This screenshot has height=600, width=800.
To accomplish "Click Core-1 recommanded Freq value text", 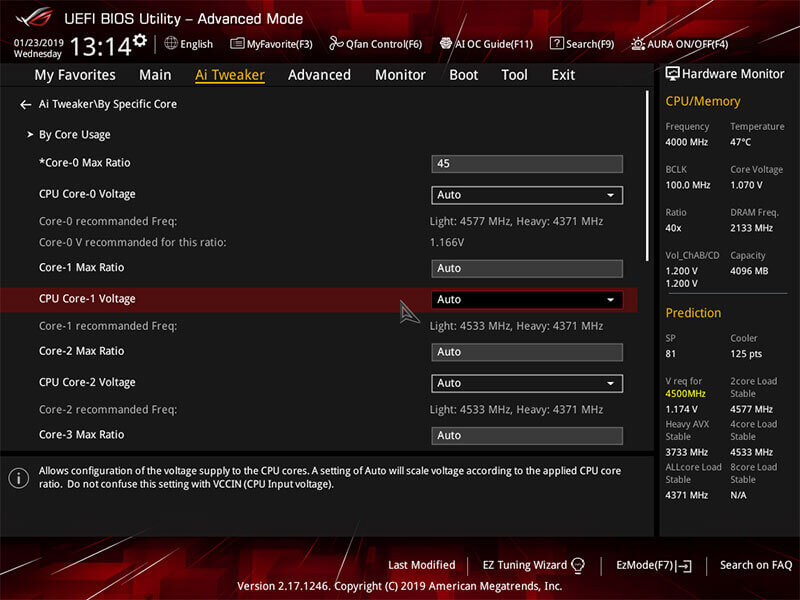I will tap(516, 326).
